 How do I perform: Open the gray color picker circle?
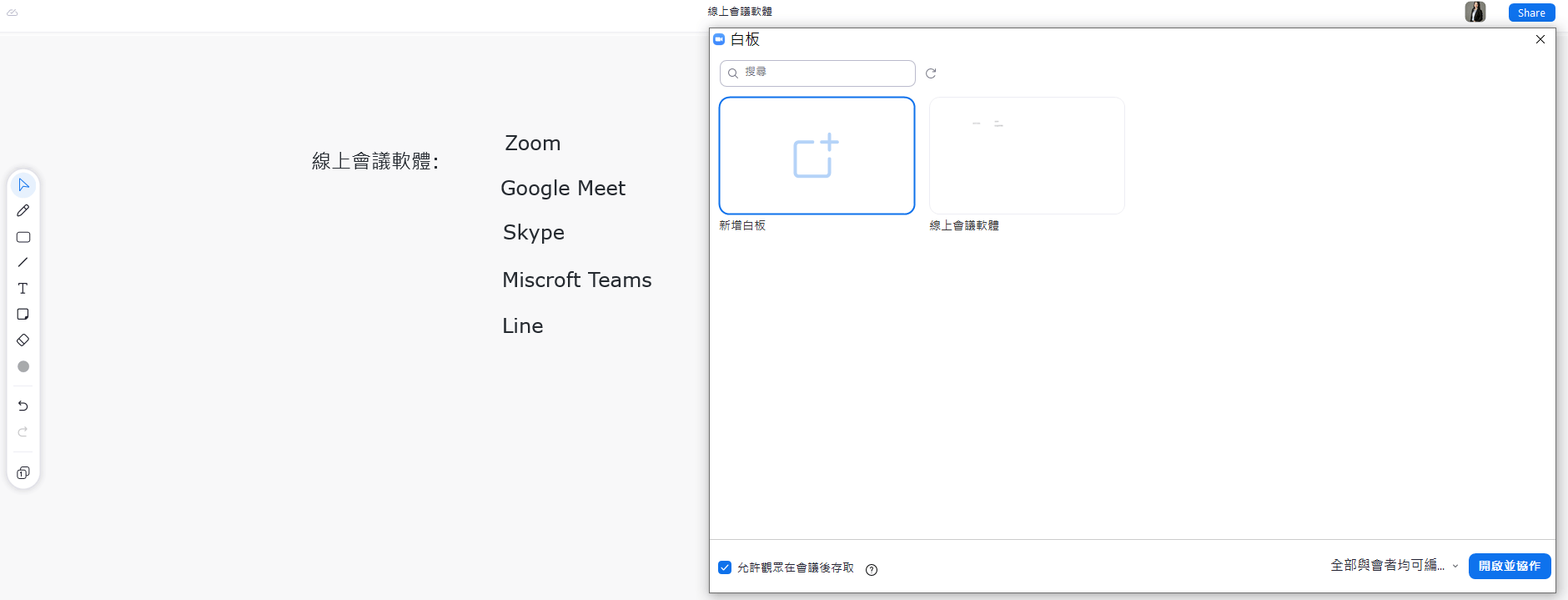point(23,366)
